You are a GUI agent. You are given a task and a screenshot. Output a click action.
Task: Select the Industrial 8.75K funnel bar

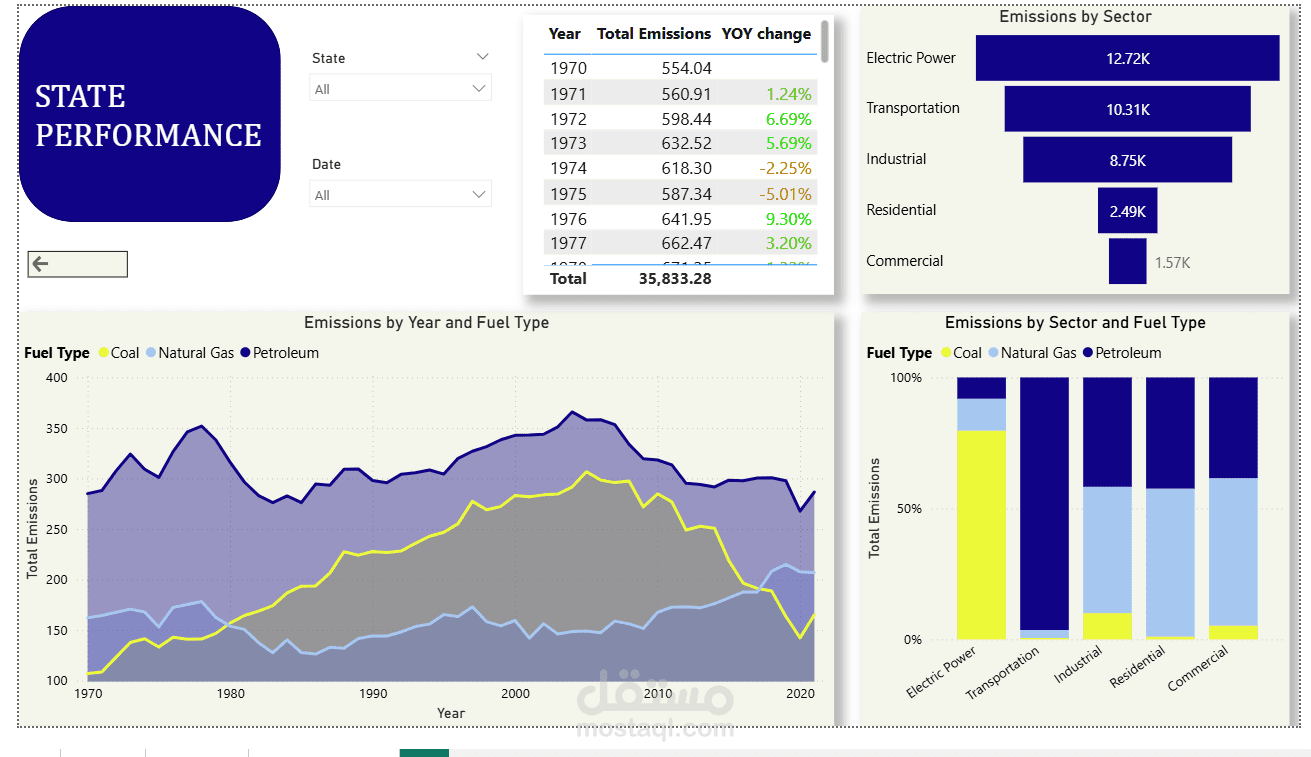pyautogui.click(x=1127, y=160)
